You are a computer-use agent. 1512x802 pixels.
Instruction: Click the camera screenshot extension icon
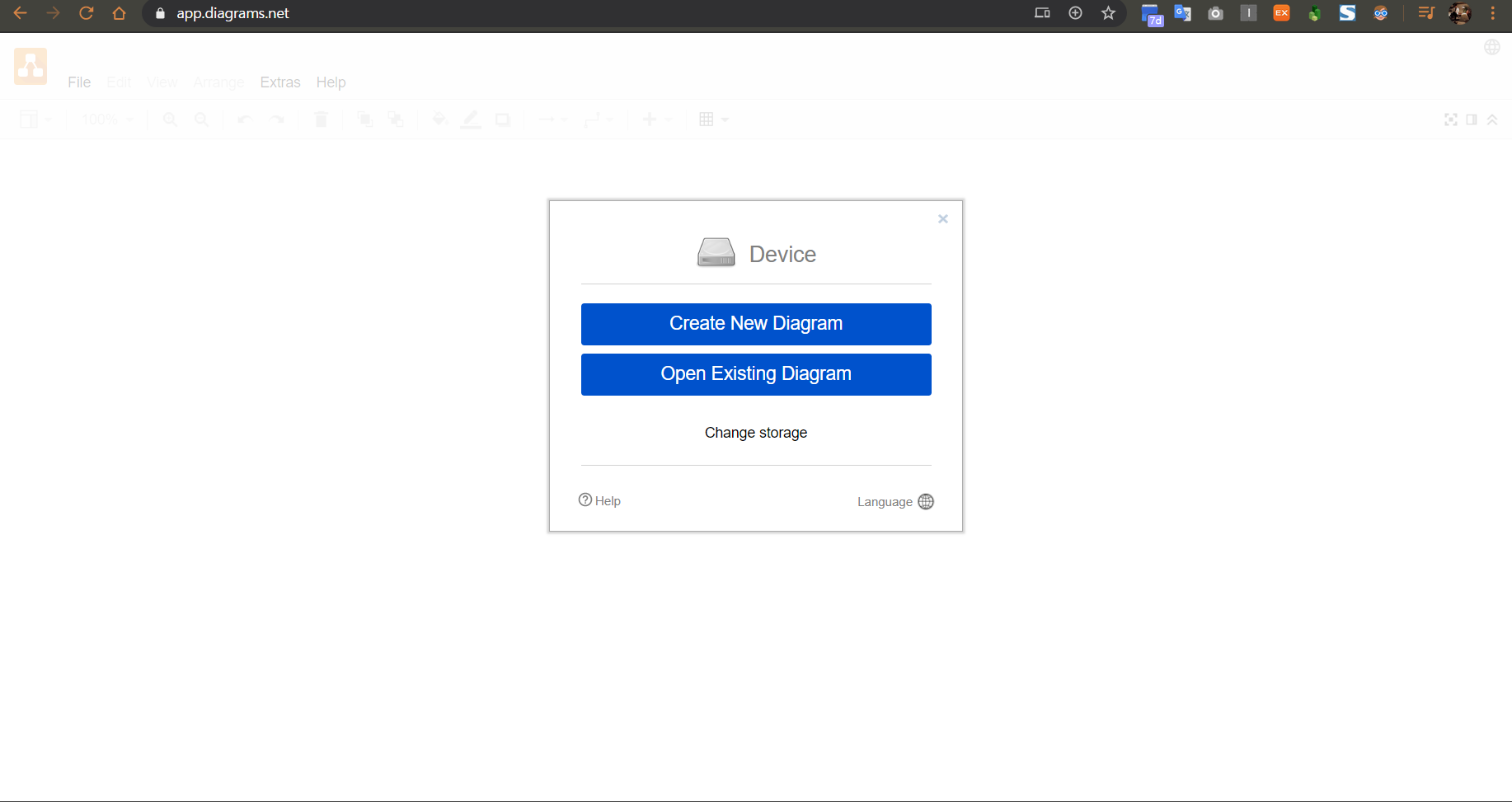[x=1215, y=13]
